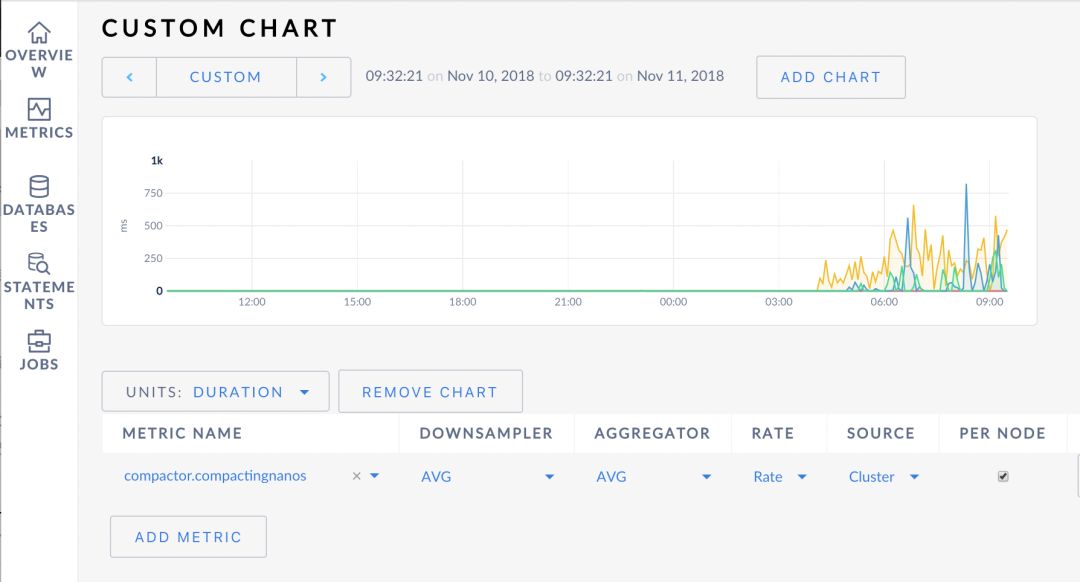Click the Metric Name column header
The width and height of the screenshot is (1080, 582).
182,433
